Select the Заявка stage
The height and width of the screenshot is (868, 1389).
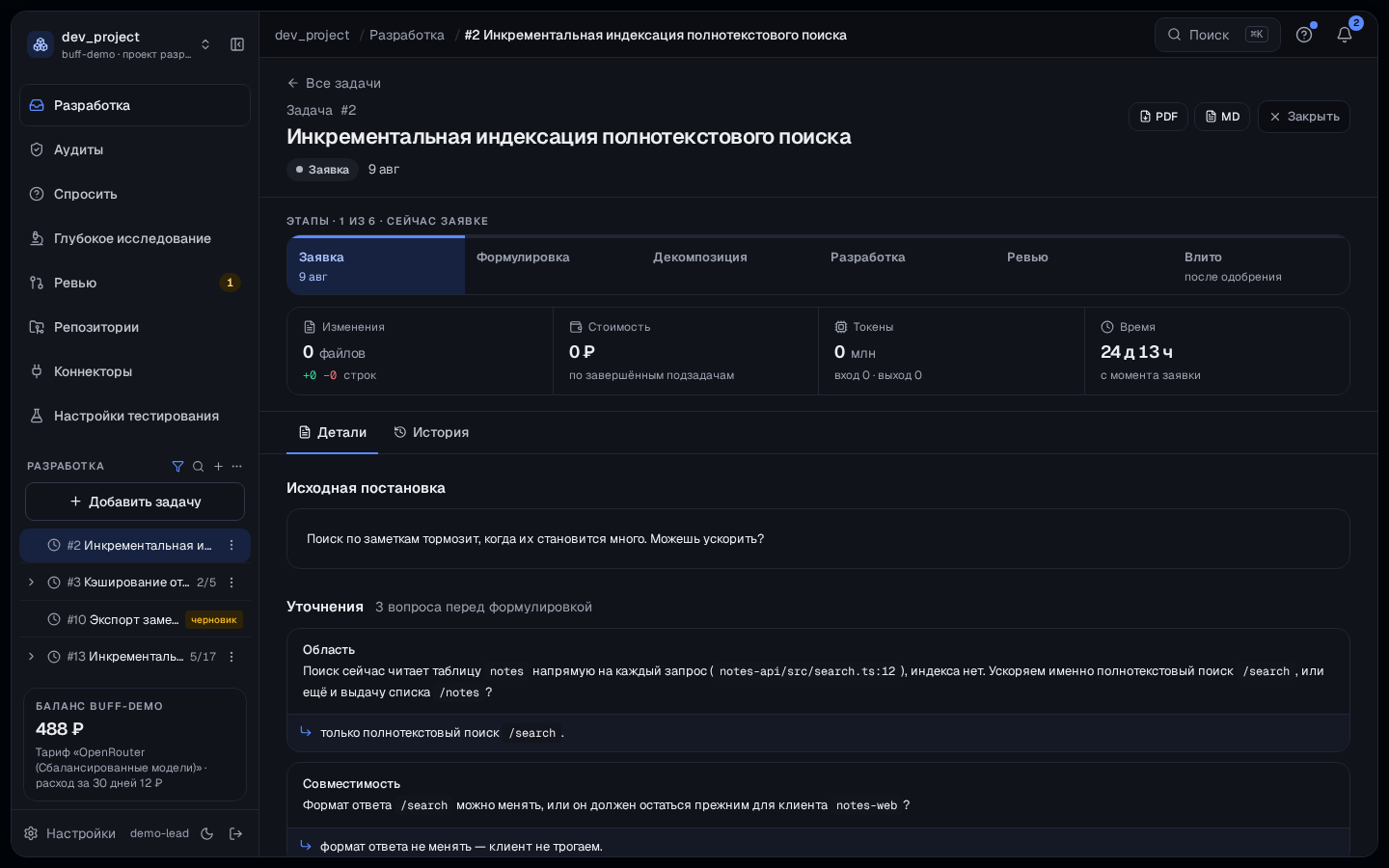pyautogui.click(x=376, y=266)
